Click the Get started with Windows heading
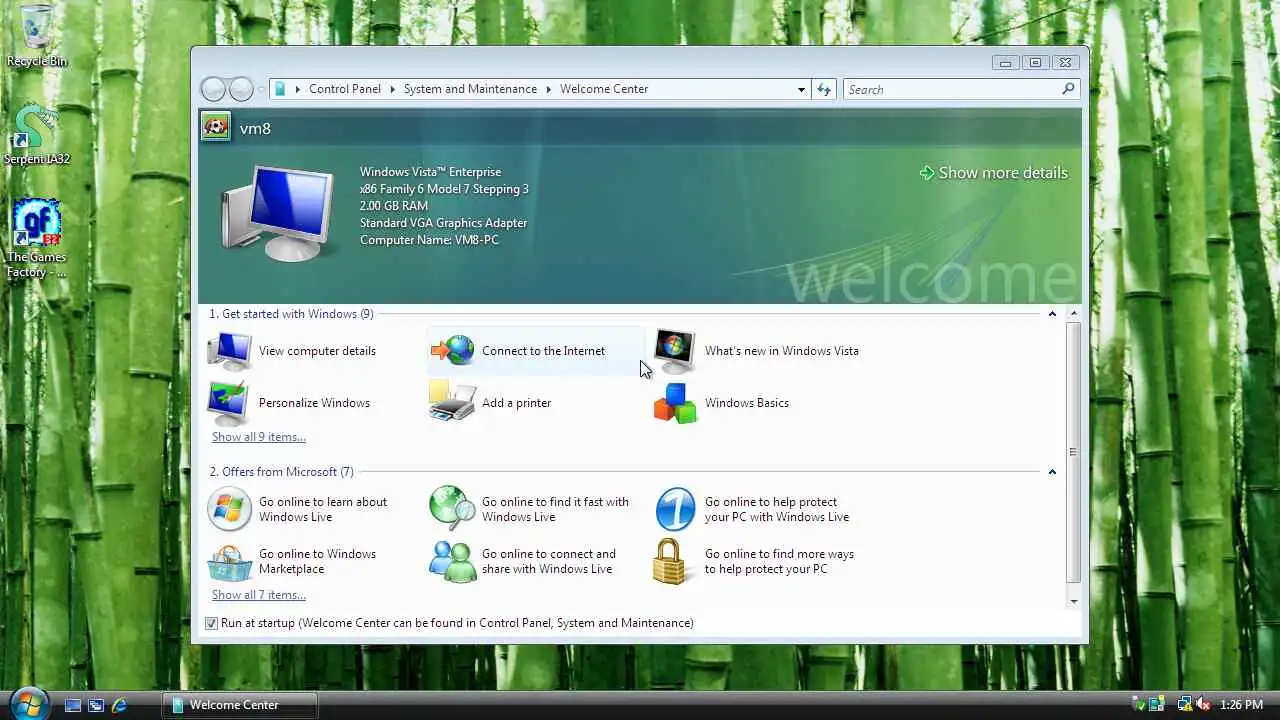1280x720 pixels. pos(292,314)
